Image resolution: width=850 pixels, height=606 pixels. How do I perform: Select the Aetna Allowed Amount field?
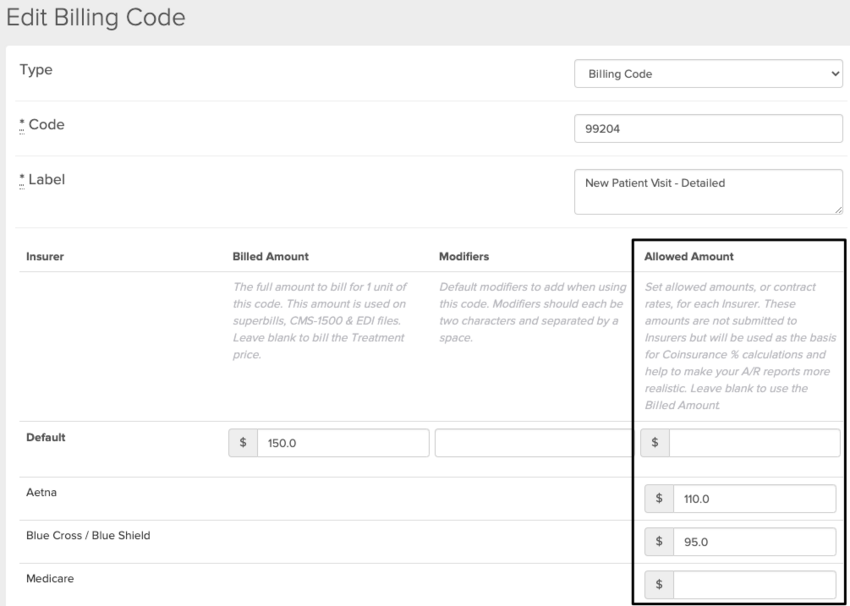coord(754,498)
